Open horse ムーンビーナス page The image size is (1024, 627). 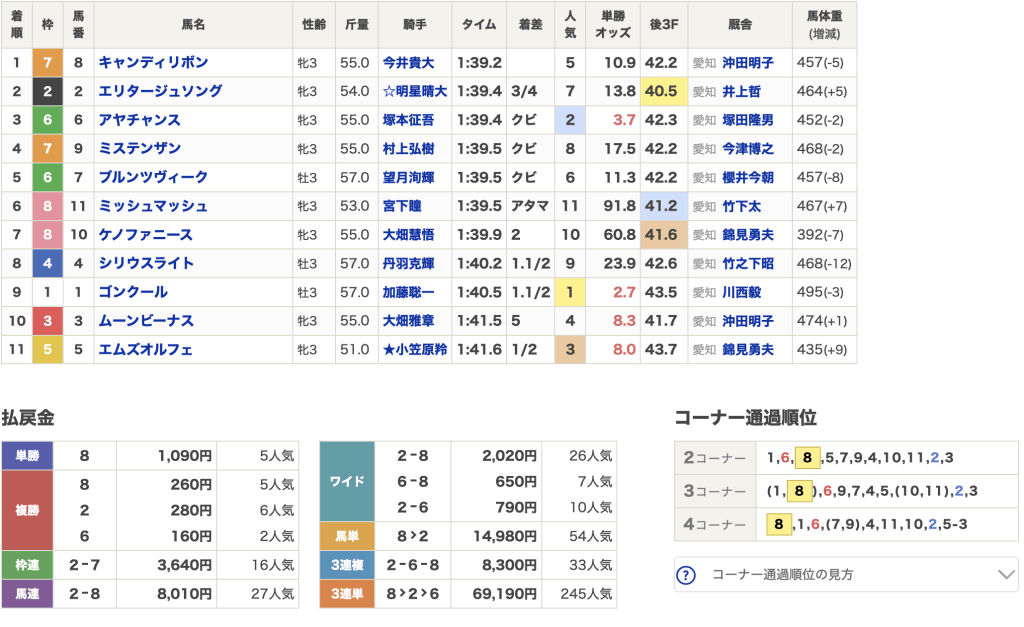pos(146,321)
